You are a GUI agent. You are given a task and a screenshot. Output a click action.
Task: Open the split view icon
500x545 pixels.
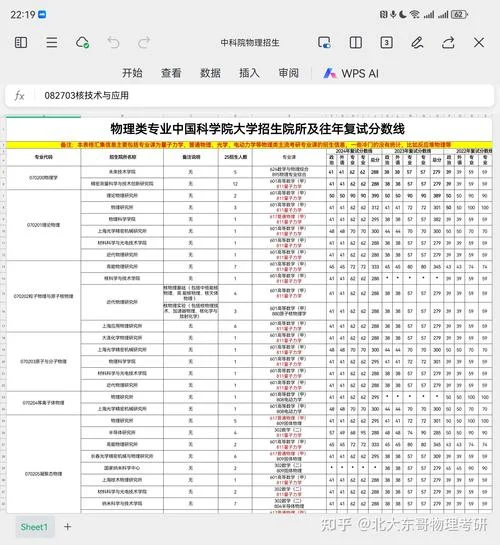[x=355, y=43]
